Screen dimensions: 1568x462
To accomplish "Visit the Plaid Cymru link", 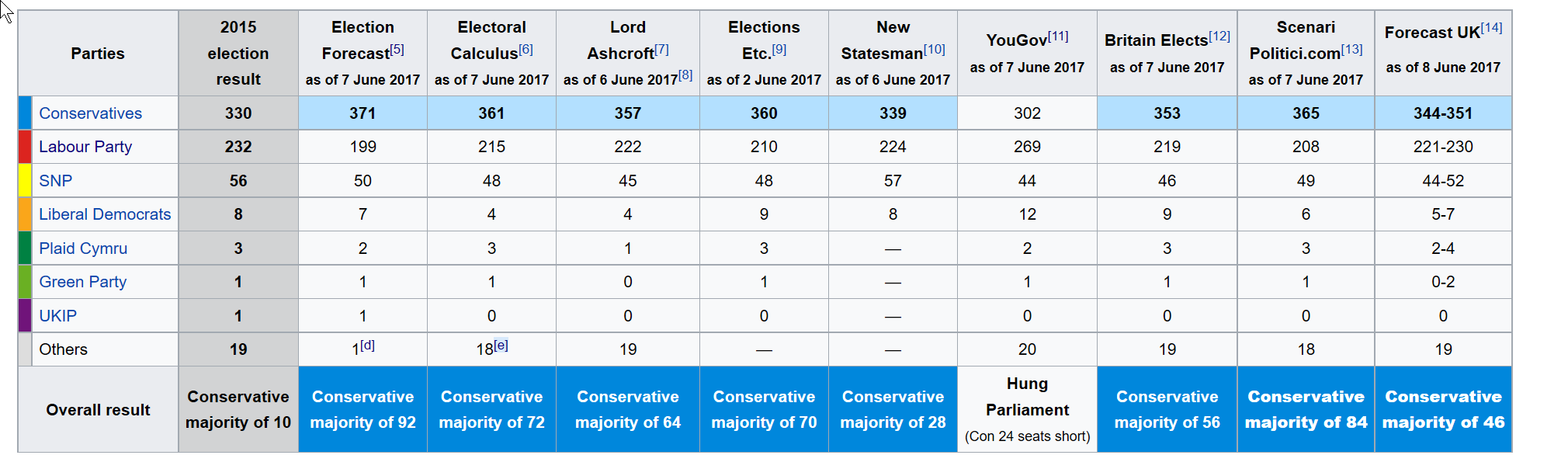I will (83, 248).
